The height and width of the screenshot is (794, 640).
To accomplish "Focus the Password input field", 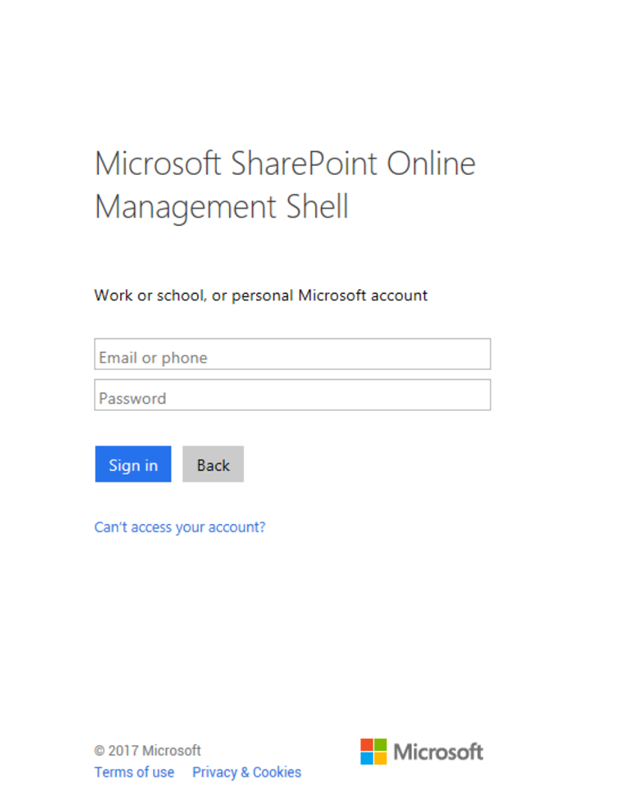I will point(292,395).
